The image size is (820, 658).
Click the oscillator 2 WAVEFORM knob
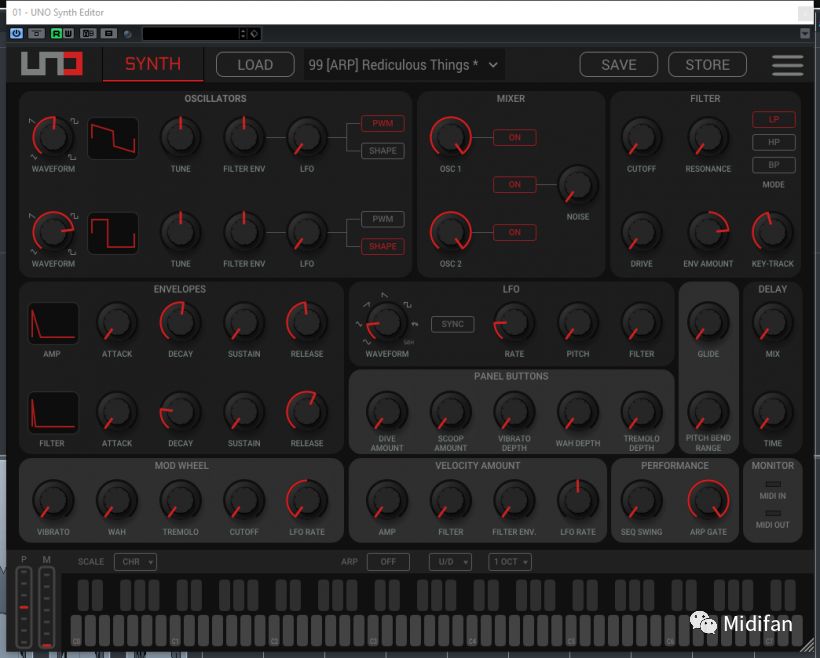pos(53,232)
